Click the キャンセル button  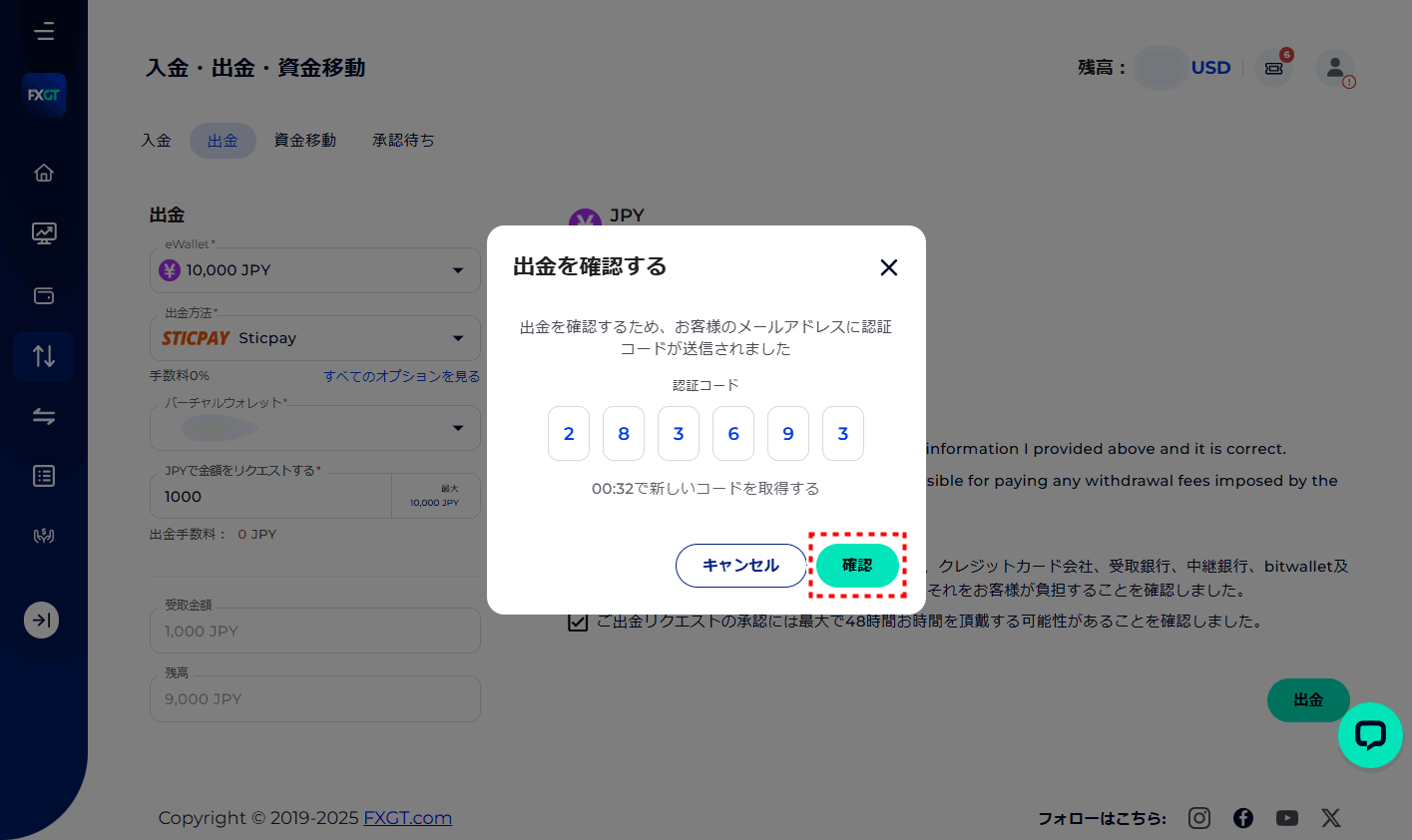740,566
